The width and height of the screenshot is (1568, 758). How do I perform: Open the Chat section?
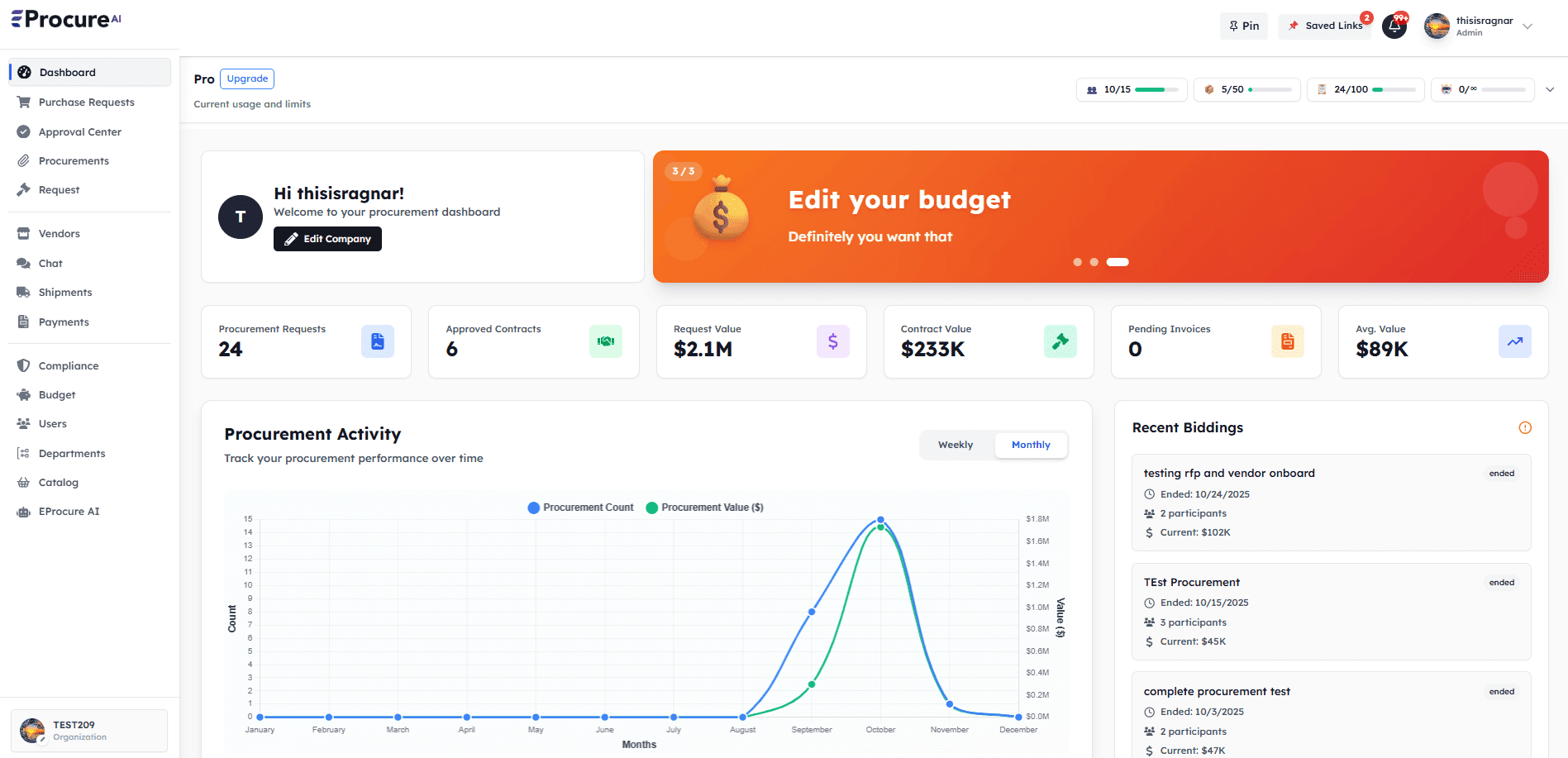pyautogui.click(x=50, y=263)
